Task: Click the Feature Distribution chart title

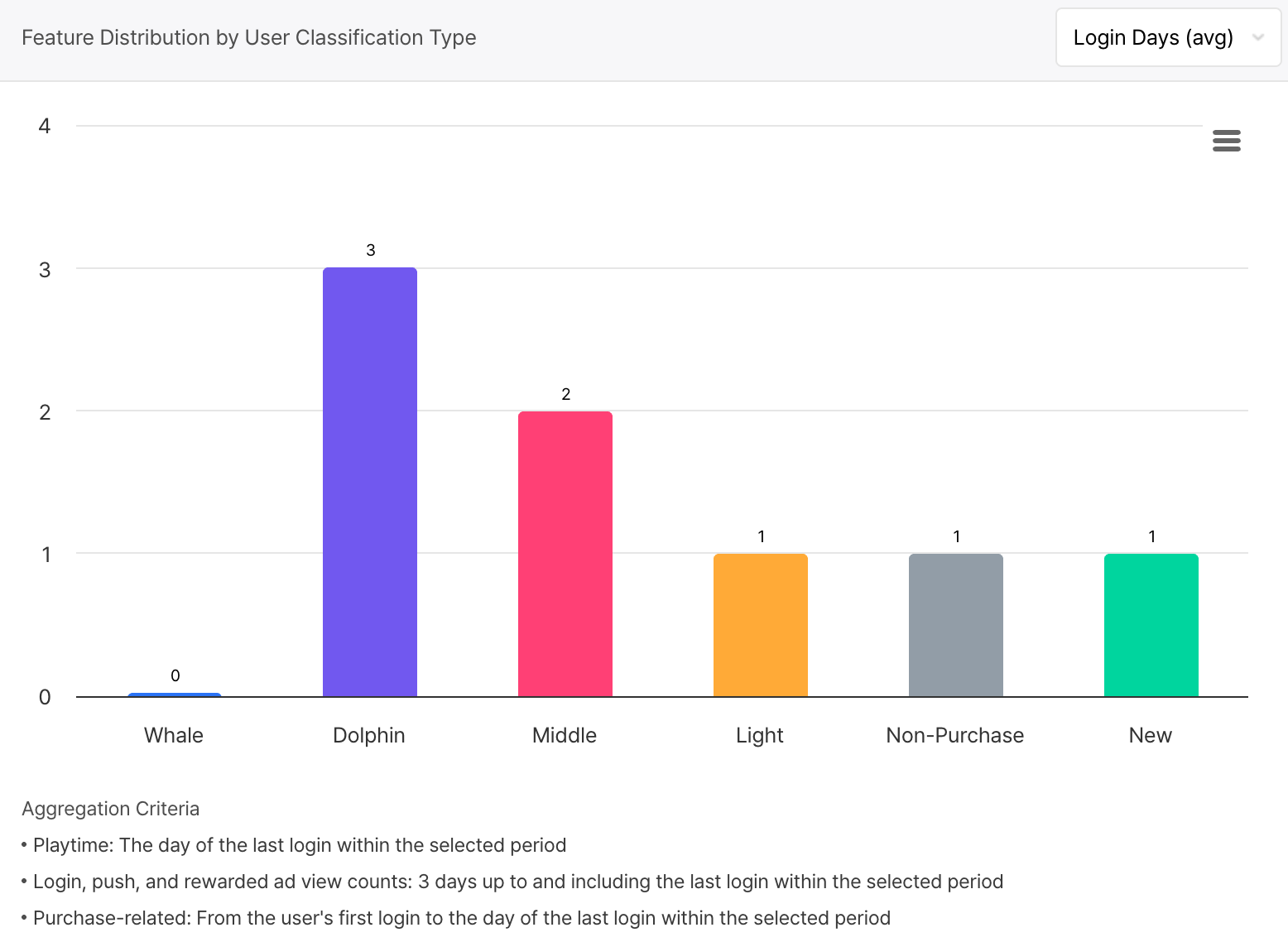Action: [x=249, y=38]
